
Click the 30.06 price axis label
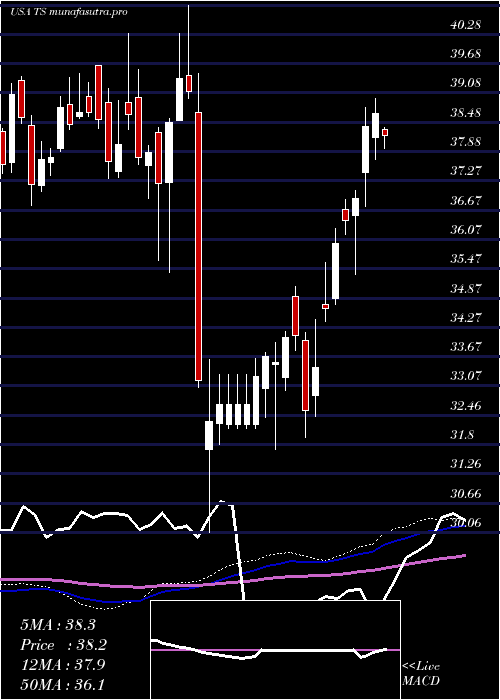pyautogui.click(x=466, y=523)
